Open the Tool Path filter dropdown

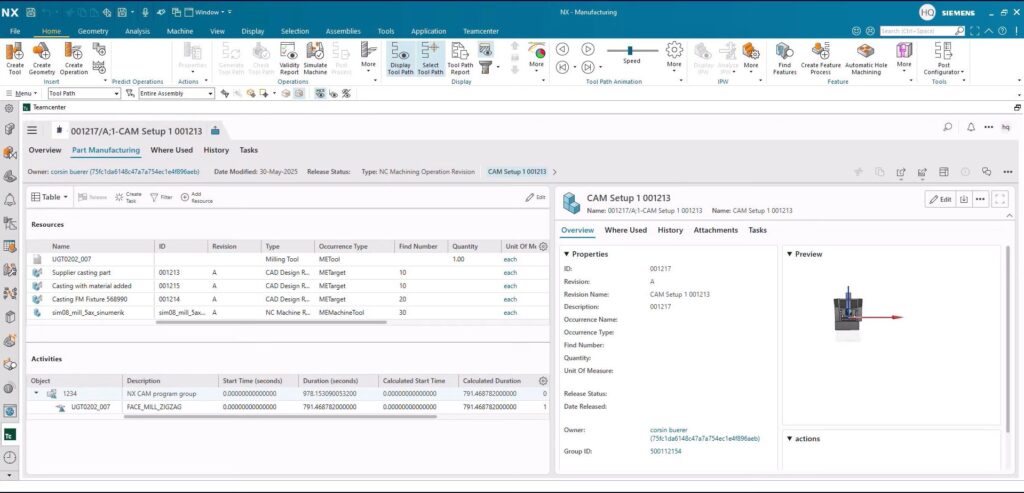click(116, 93)
